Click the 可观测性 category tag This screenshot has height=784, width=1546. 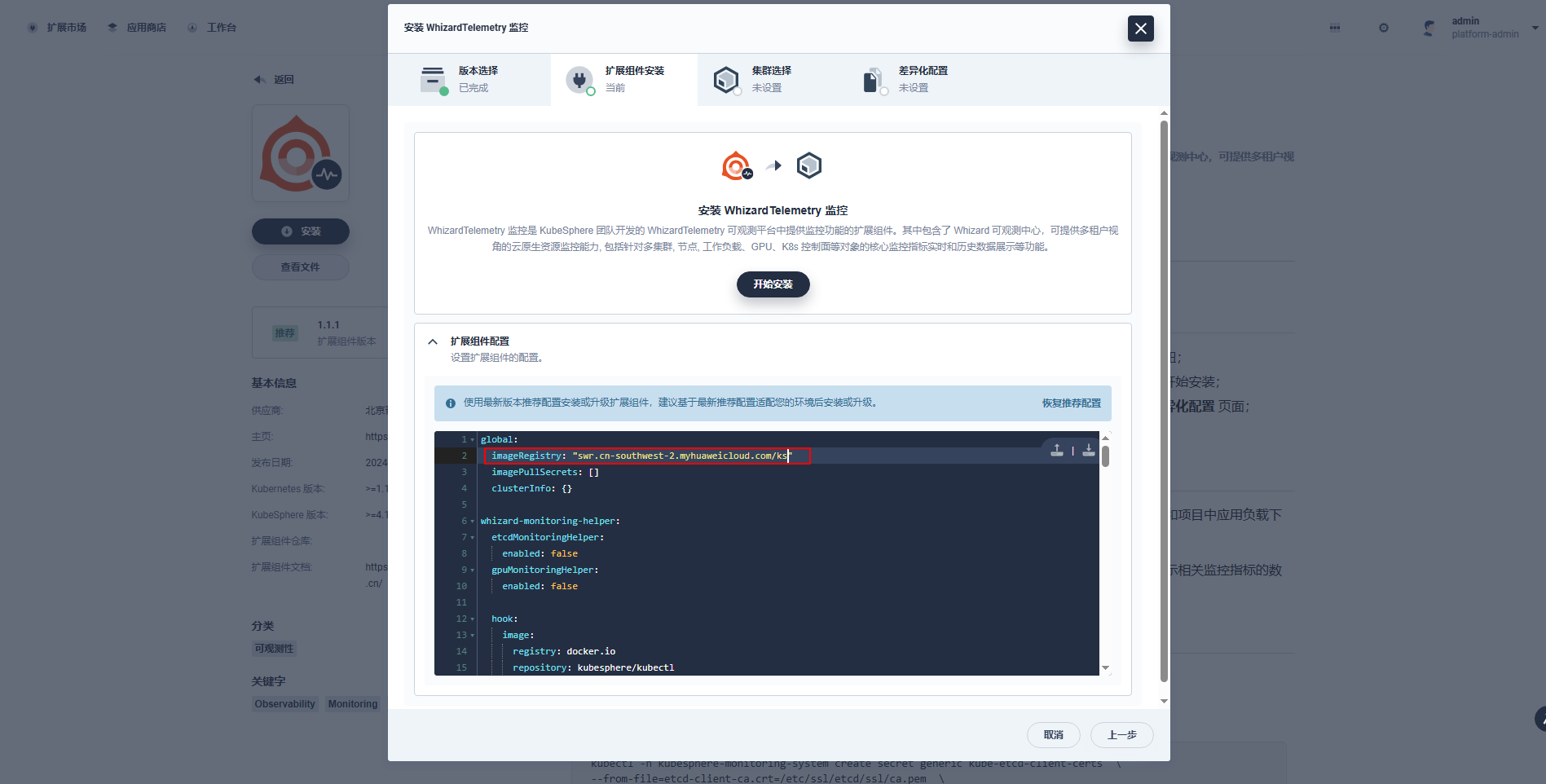274,649
